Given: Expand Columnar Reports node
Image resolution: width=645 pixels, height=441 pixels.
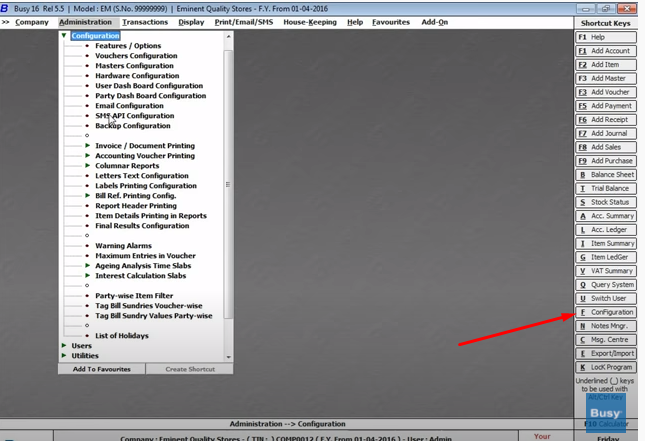Looking at the screenshot, I should click(x=87, y=165).
